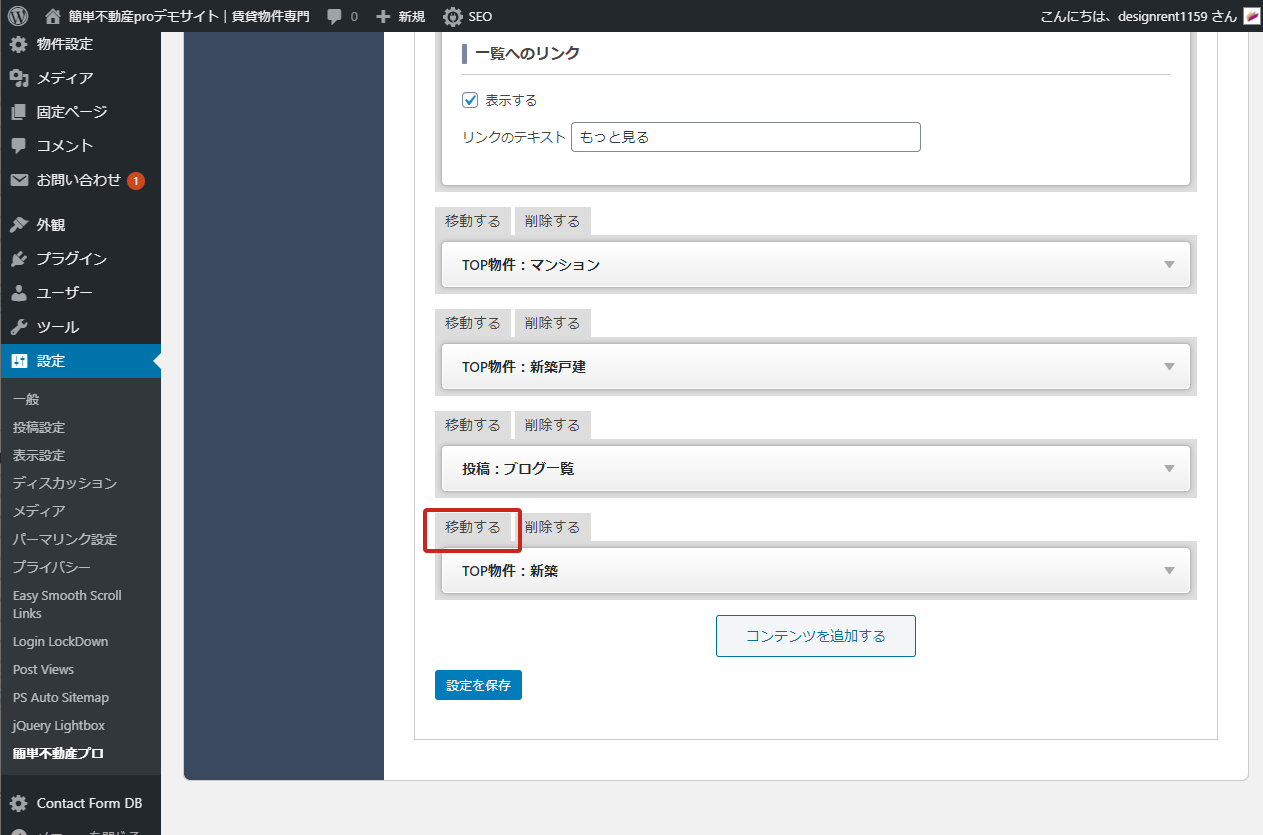The width and height of the screenshot is (1263, 835).
Task: Click 削除する above 投稿：ブログ一覧
Action: 552,425
